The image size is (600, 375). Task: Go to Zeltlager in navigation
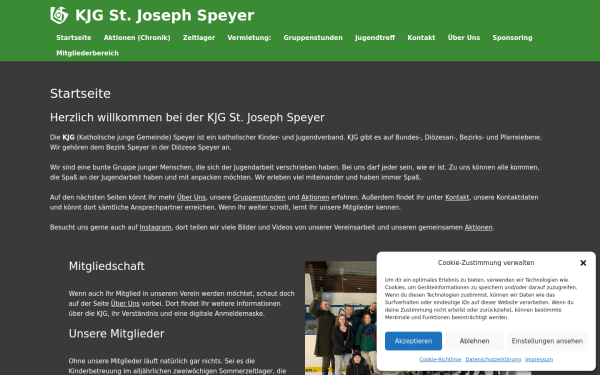click(199, 38)
